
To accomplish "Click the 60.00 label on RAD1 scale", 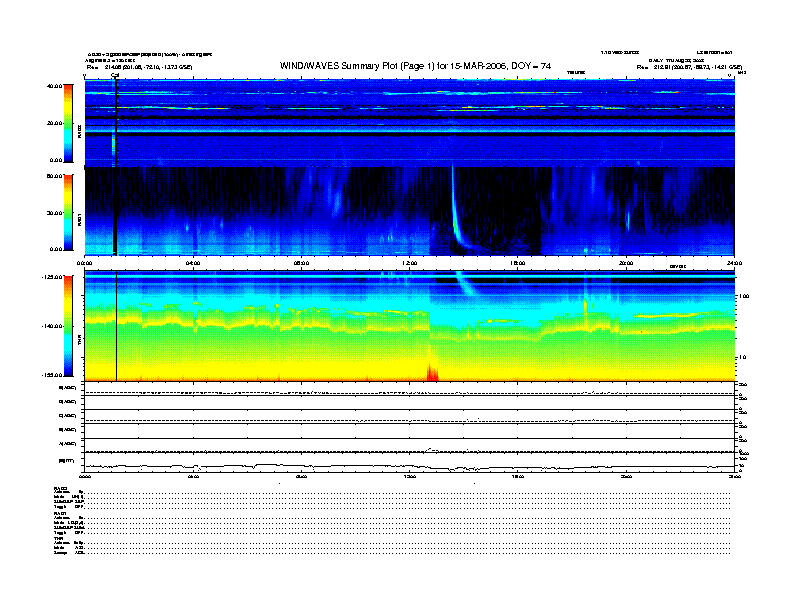I will click(x=55, y=176).
